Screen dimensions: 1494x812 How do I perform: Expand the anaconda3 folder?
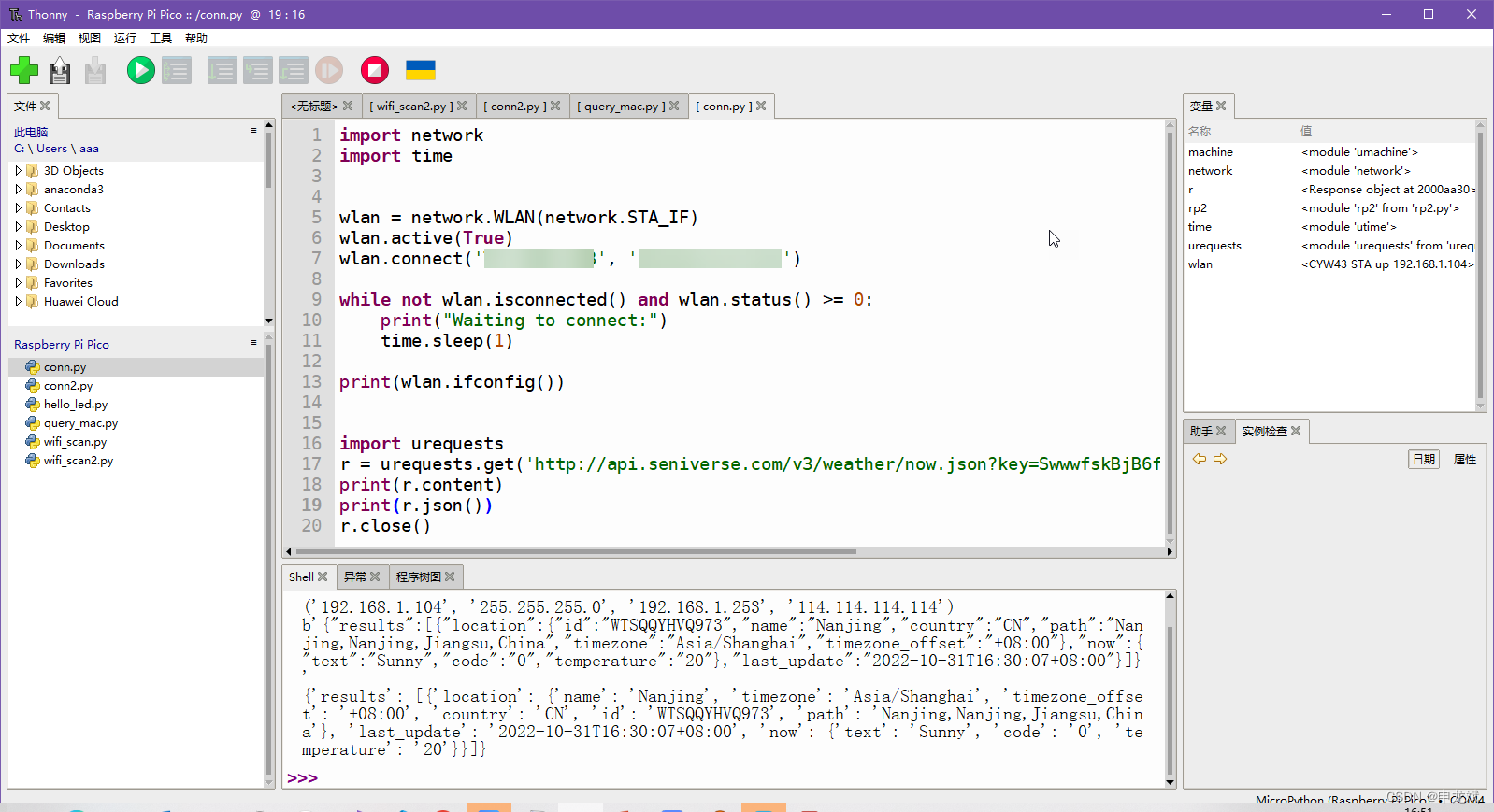[18, 190]
